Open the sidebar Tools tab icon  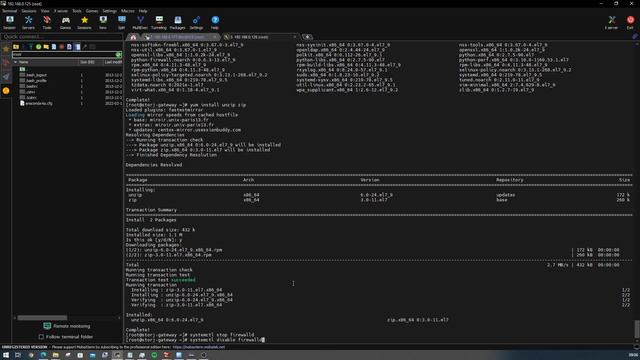[x=6, y=63]
